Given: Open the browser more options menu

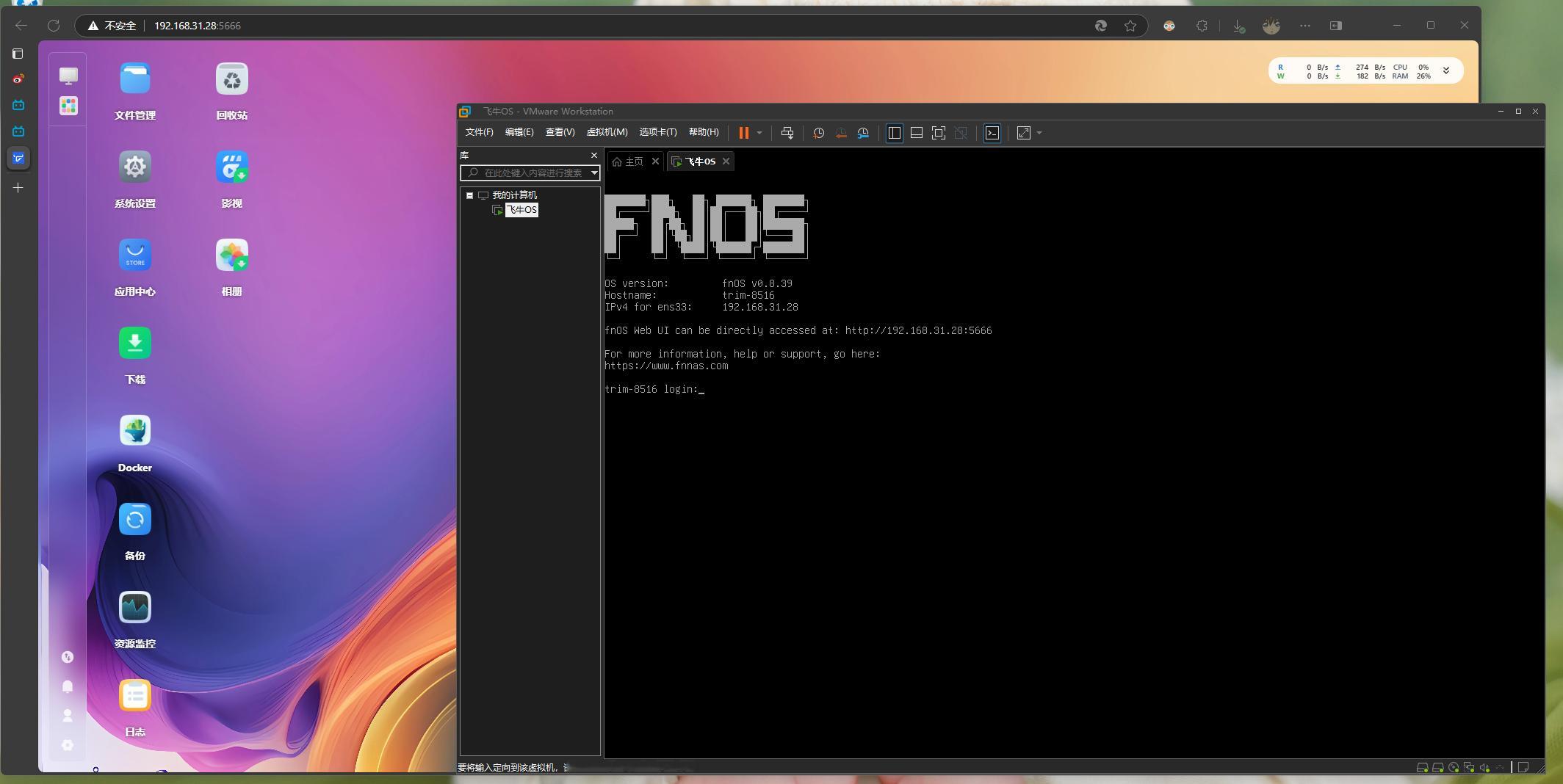Looking at the screenshot, I should point(1305,26).
